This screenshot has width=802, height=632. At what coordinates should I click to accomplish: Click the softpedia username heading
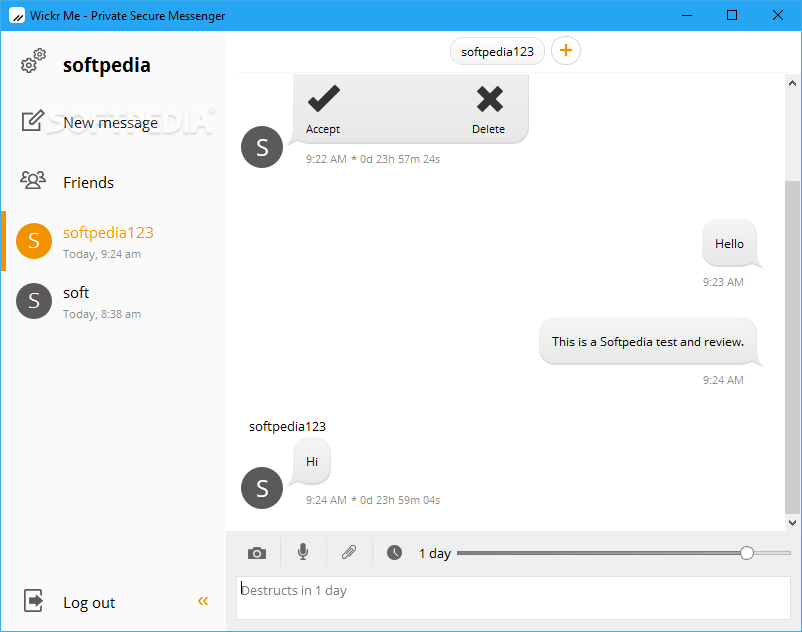(107, 65)
